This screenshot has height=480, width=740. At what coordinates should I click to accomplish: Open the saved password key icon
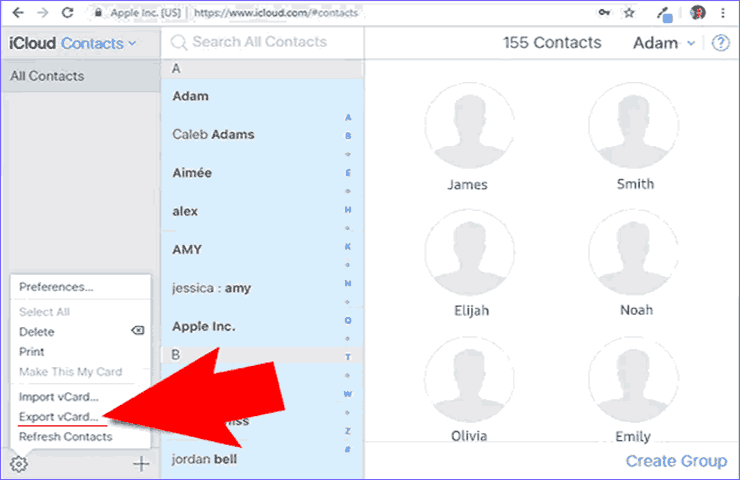pyautogui.click(x=604, y=13)
